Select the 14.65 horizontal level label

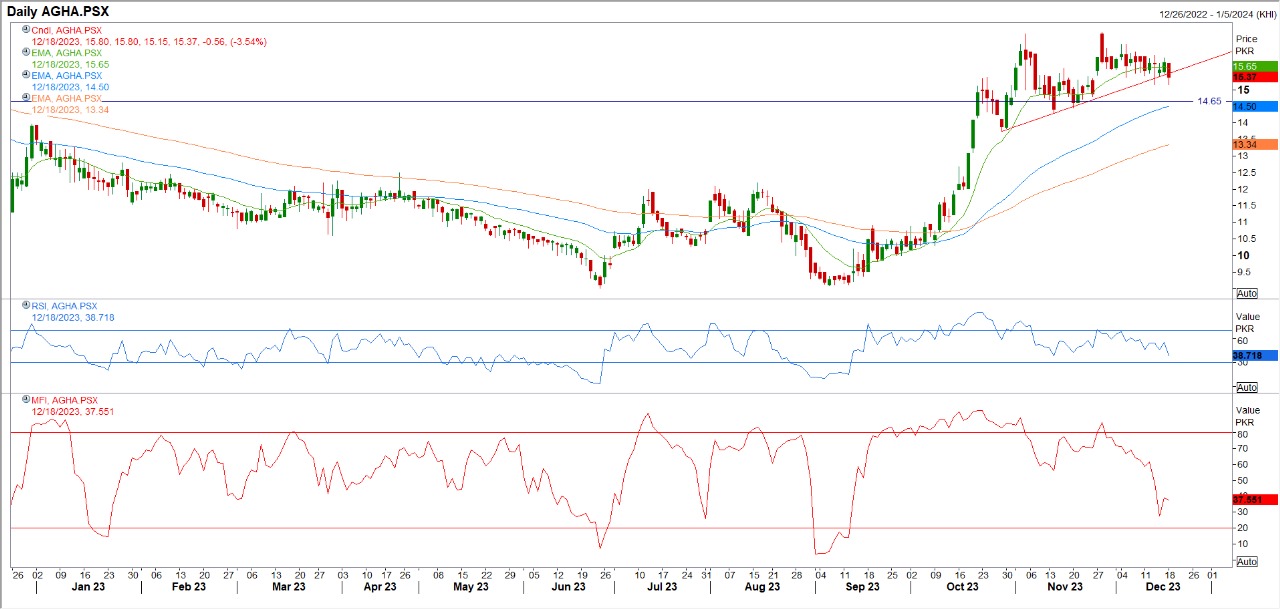[1209, 101]
